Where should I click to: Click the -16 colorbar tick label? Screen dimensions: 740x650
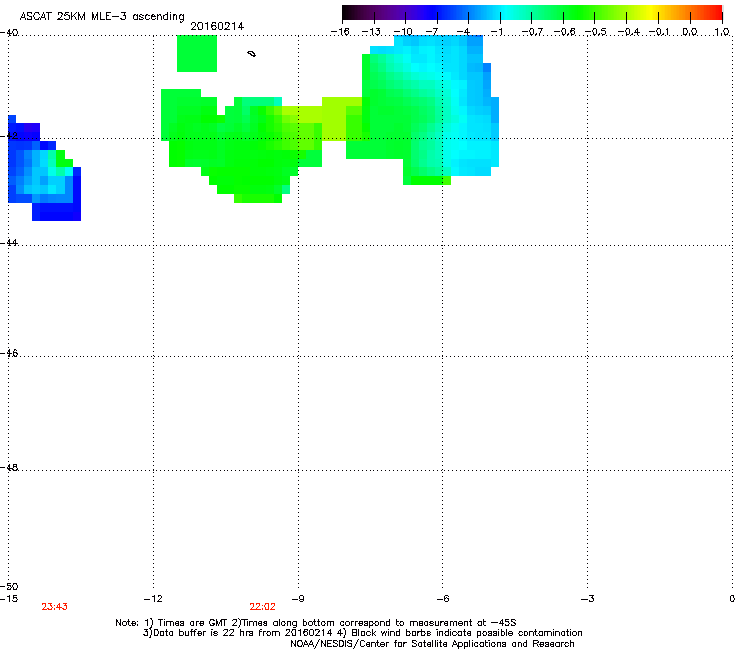coord(340,32)
